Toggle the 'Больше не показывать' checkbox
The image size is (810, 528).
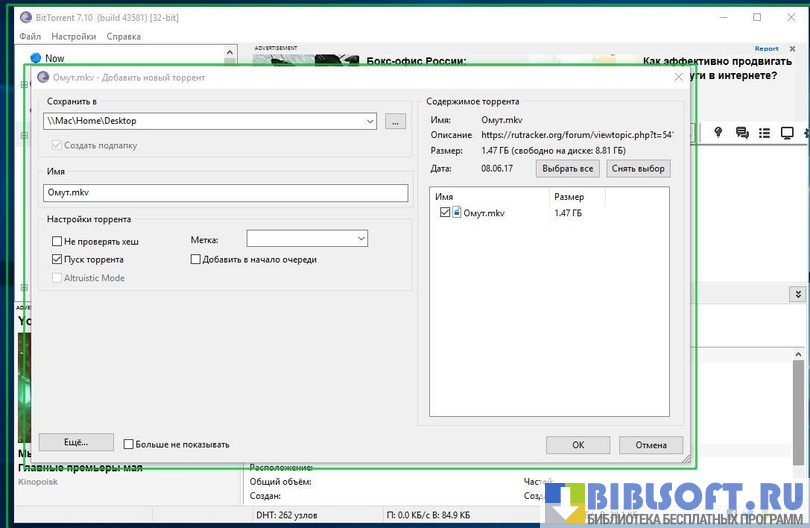pos(129,444)
